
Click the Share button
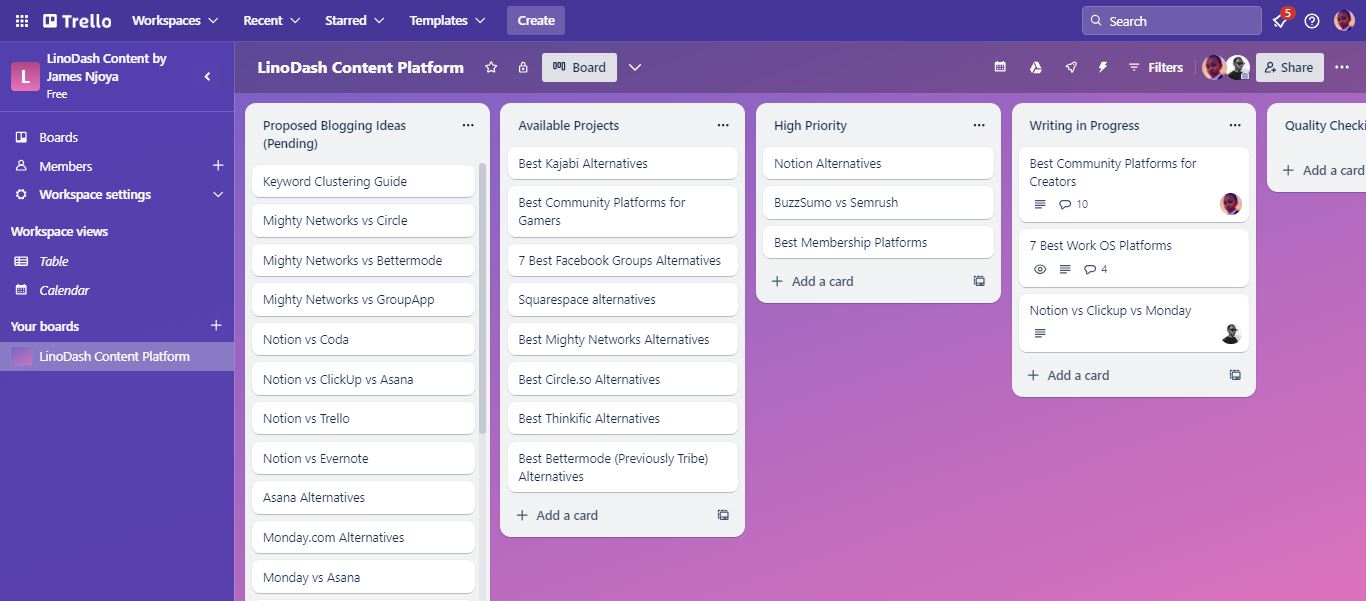pyautogui.click(x=1289, y=67)
